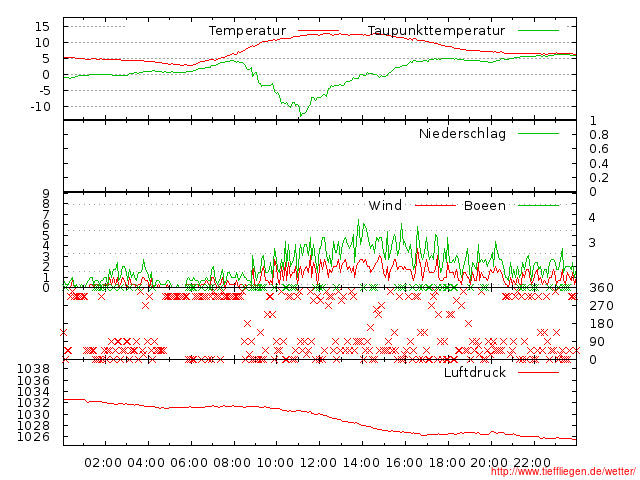This screenshot has width=640, height=480.
Task: Select the 270 wind direction axis value
Action: point(601,306)
